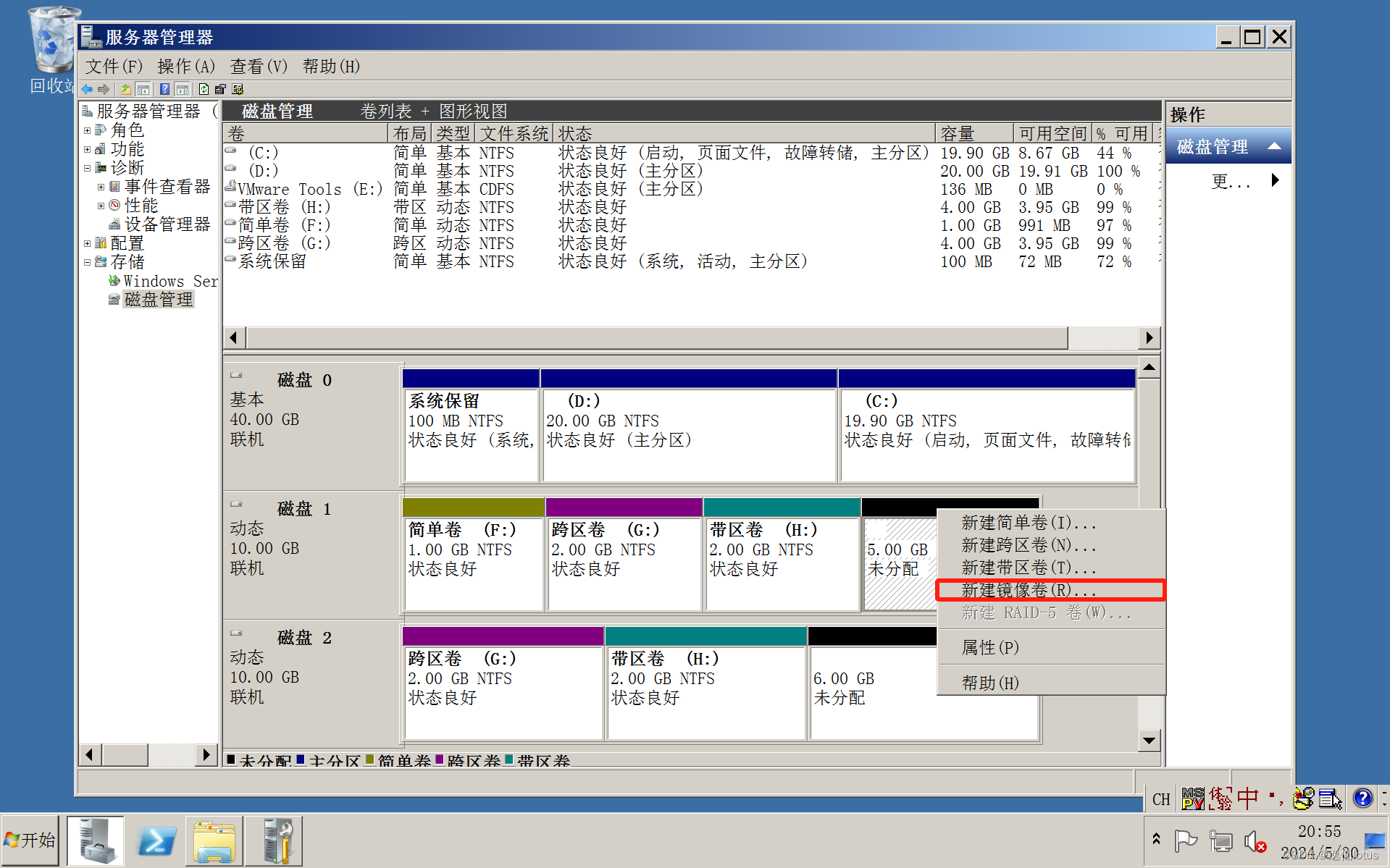Select 跨区卷 (G:) block on 磁盘 2

click(x=503, y=684)
